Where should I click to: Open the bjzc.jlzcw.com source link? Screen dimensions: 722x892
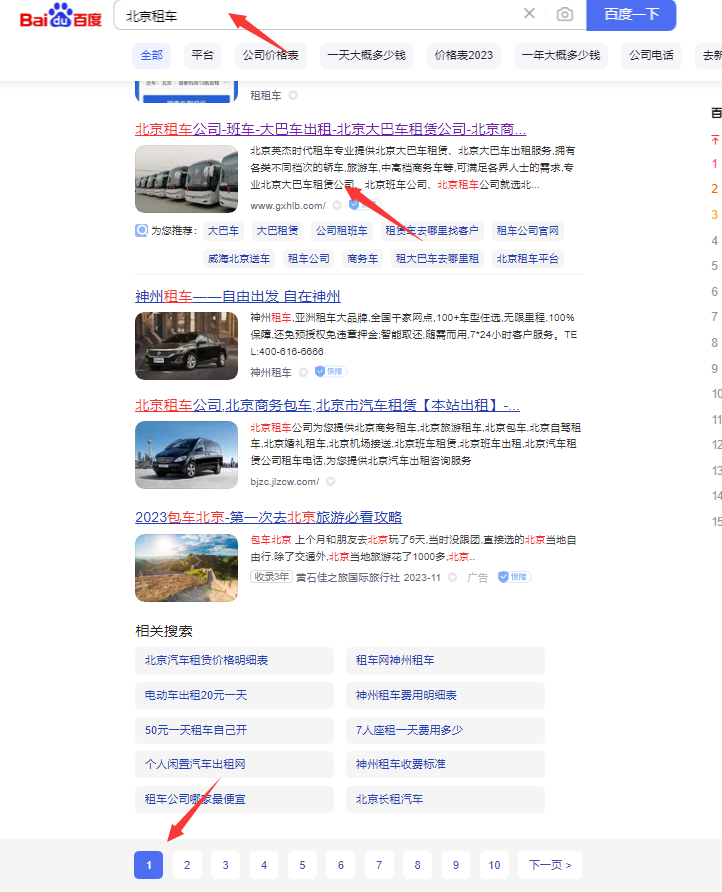(x=284, y=482)
